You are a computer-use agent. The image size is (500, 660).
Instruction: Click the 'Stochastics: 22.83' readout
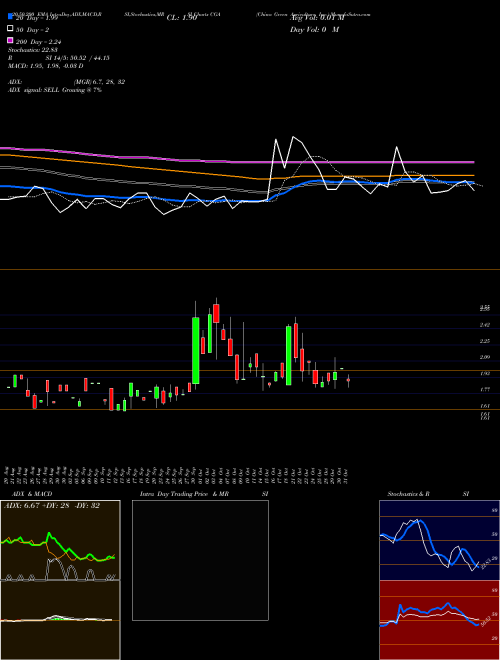32,50
